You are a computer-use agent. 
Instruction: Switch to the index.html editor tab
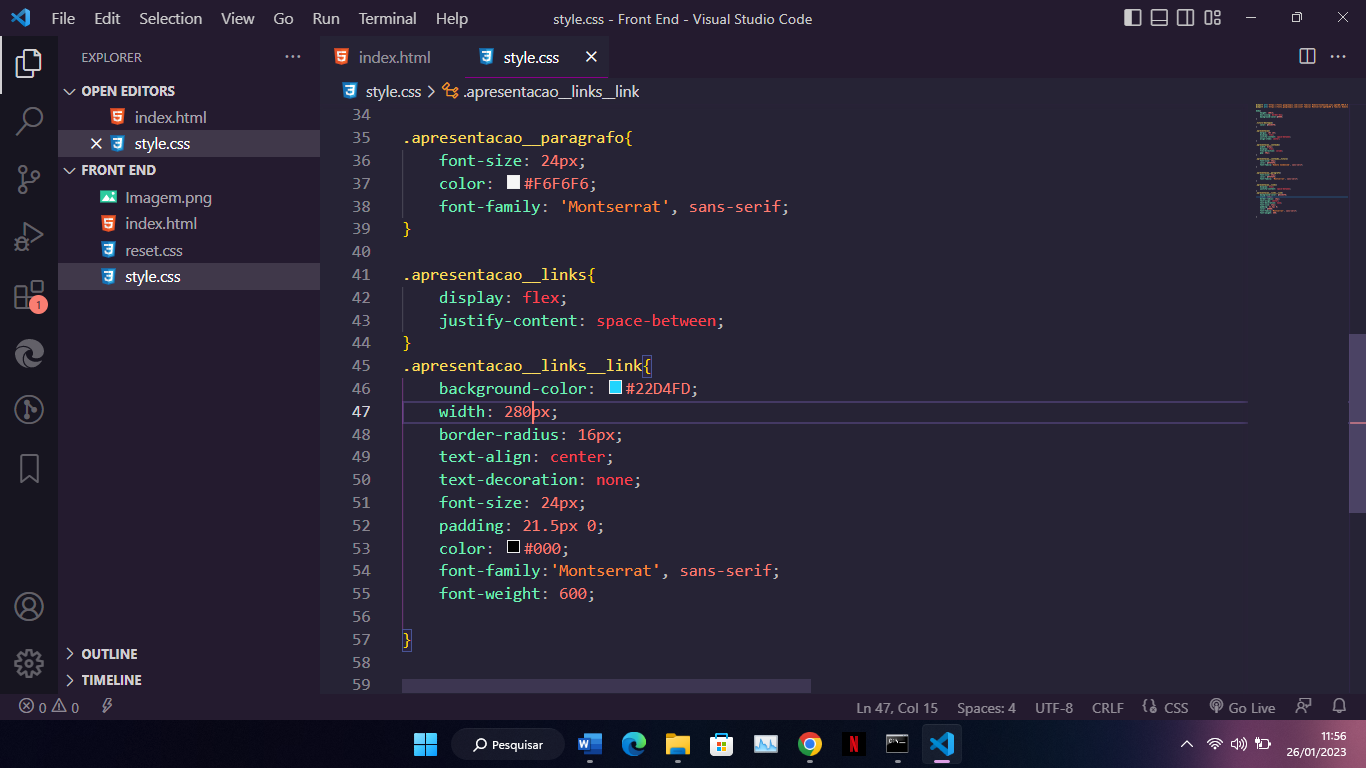tap(392, 57)
